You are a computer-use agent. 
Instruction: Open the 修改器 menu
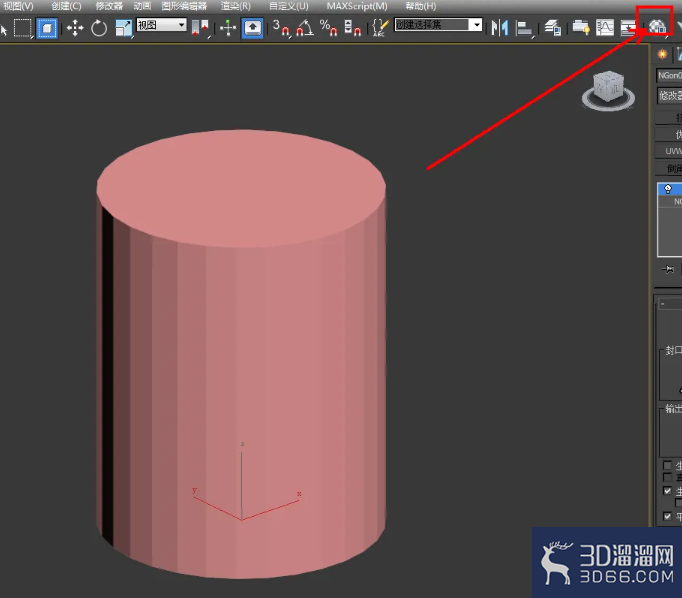tap(109, 6)
